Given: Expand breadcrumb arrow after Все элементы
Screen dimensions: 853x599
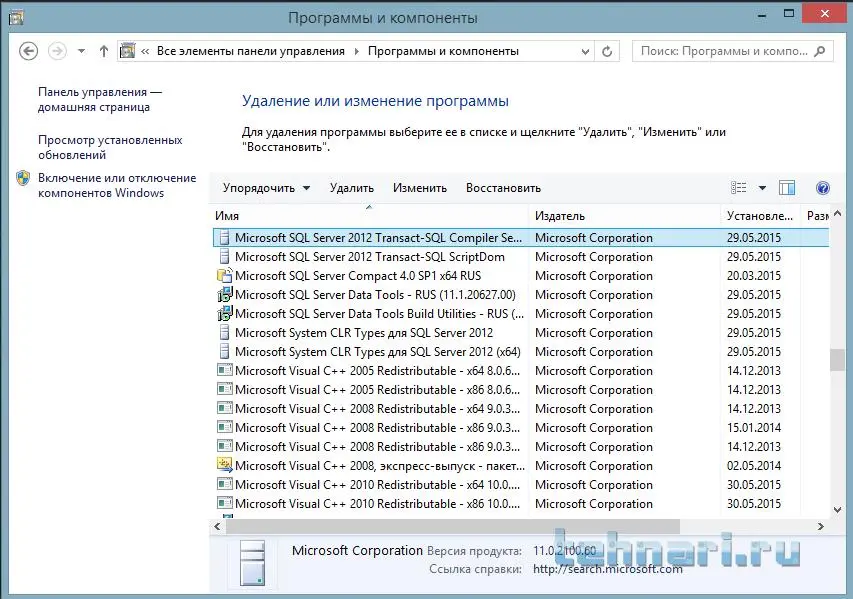Looking at the screenshot, I should pyautogui.click(x=356, y=51).
